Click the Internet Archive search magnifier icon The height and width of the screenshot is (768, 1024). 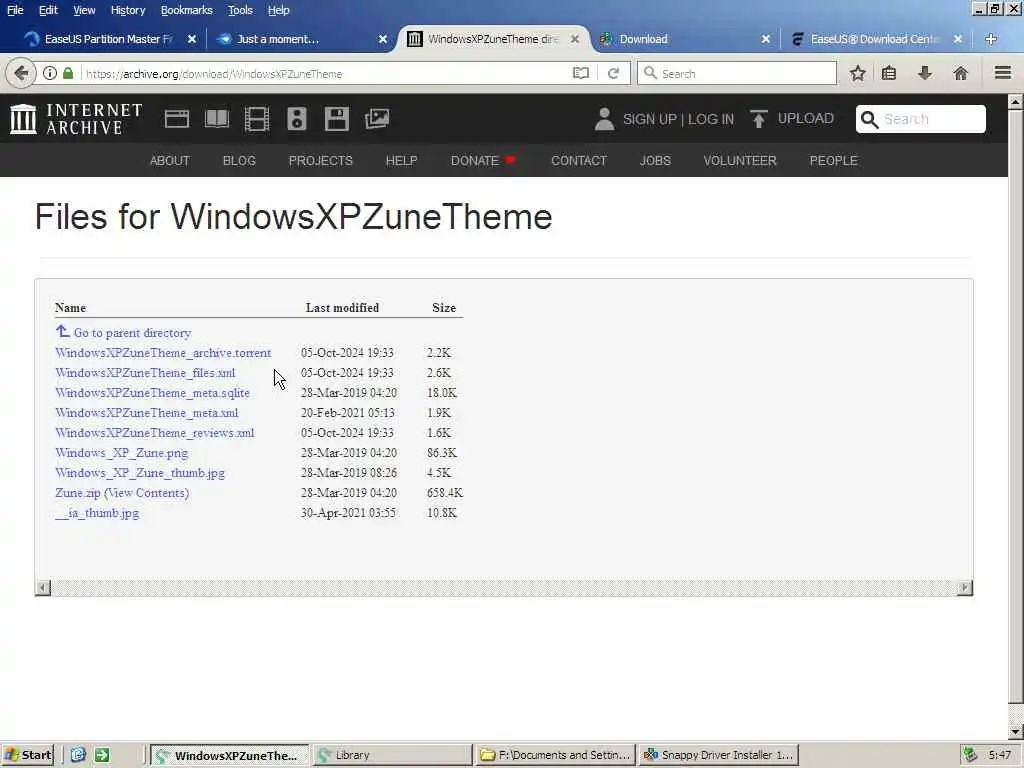(x=869, y=119)
